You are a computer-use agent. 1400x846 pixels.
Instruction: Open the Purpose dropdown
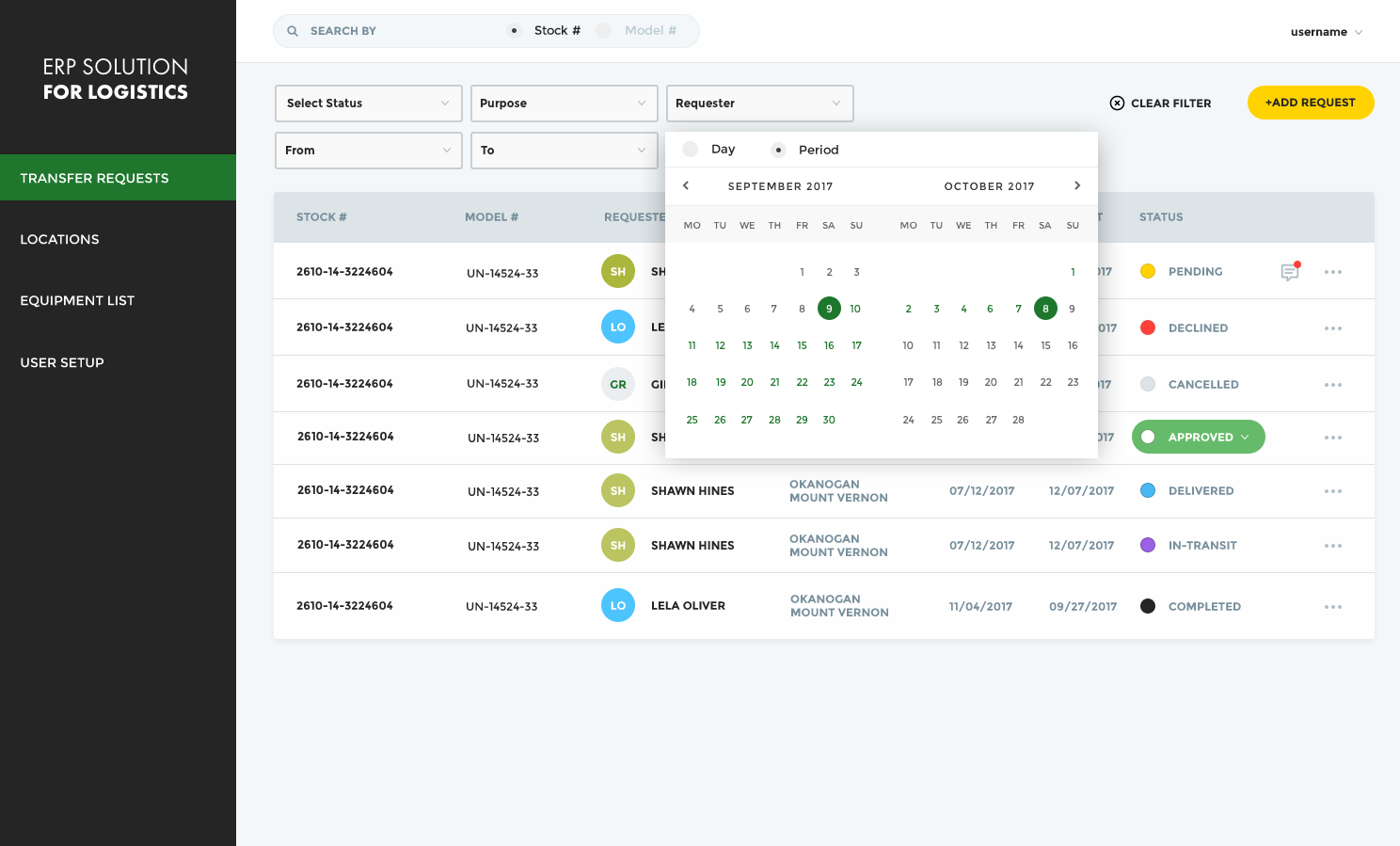coord(565,104)
